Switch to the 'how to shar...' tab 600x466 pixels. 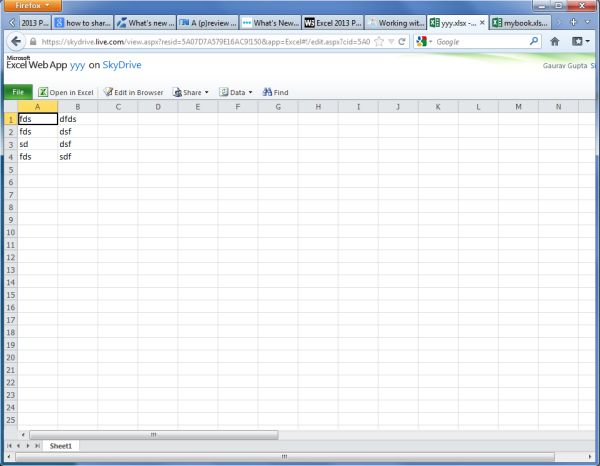(x=83, y=23)
